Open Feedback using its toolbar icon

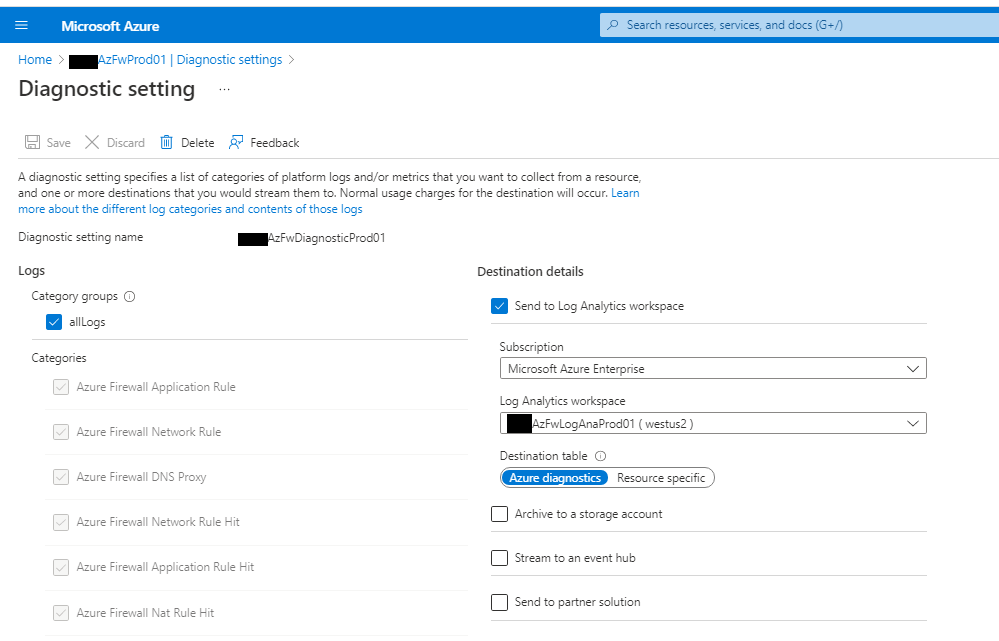click(x=236, y=142)
